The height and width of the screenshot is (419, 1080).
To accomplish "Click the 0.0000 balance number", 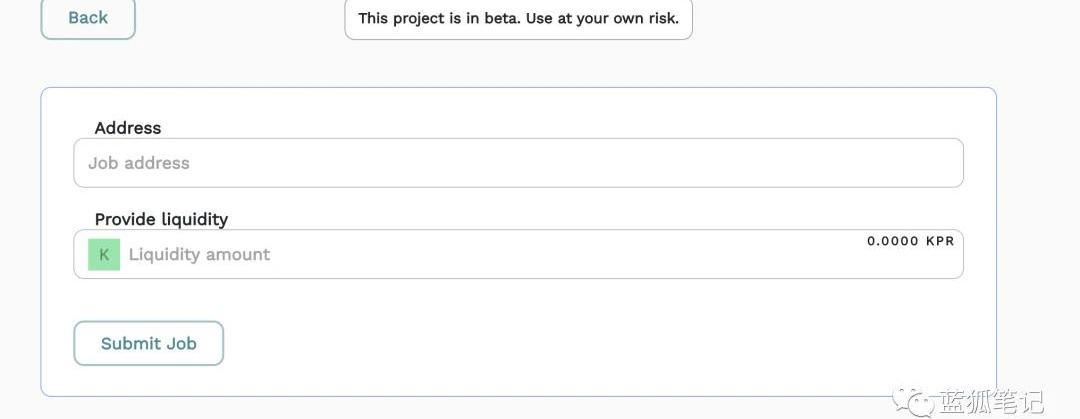I will click(x=893, y=241).
